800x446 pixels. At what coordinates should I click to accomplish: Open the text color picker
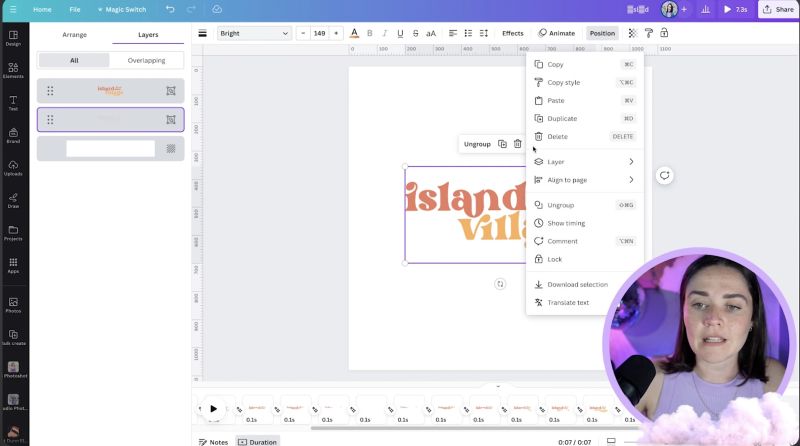(354, 33)
